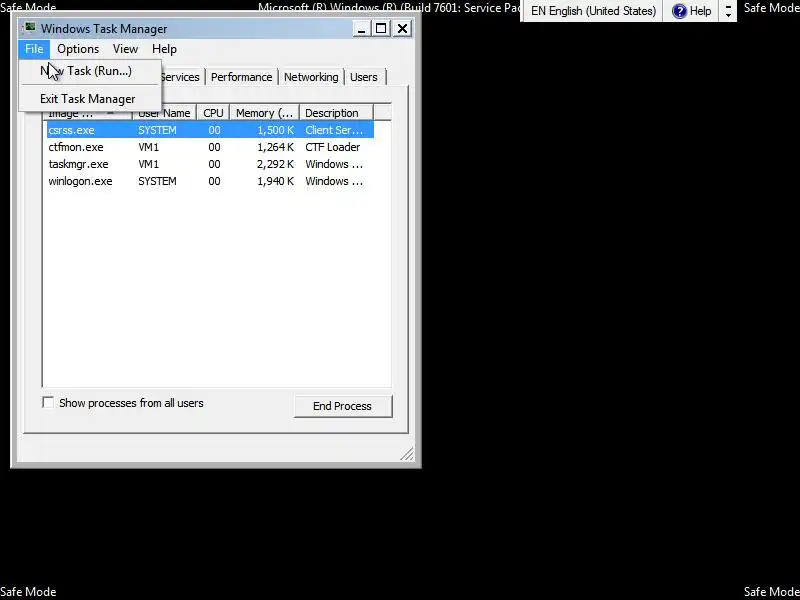
Task: Click the Task Manager title bar icon
Action: tap(30, 28)
